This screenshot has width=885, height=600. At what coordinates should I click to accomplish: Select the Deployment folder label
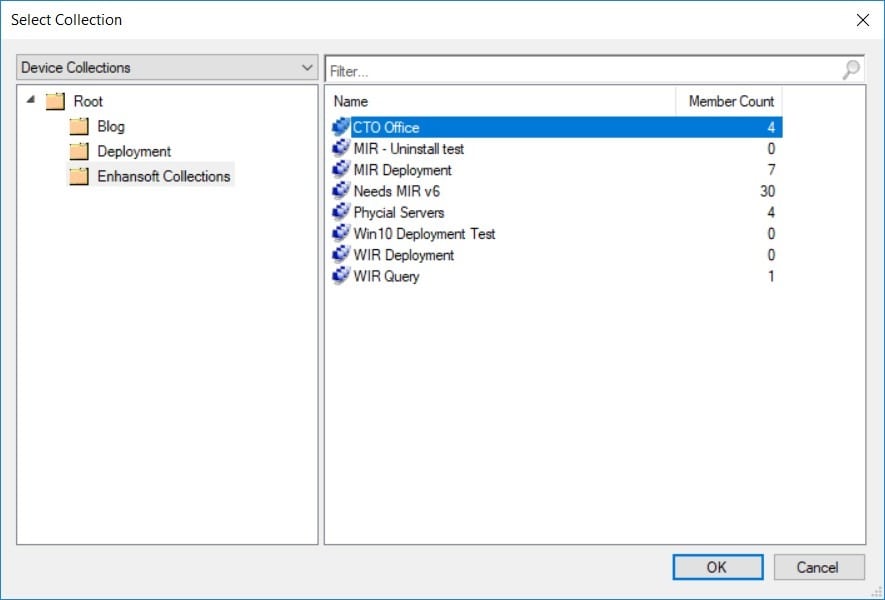134,151
